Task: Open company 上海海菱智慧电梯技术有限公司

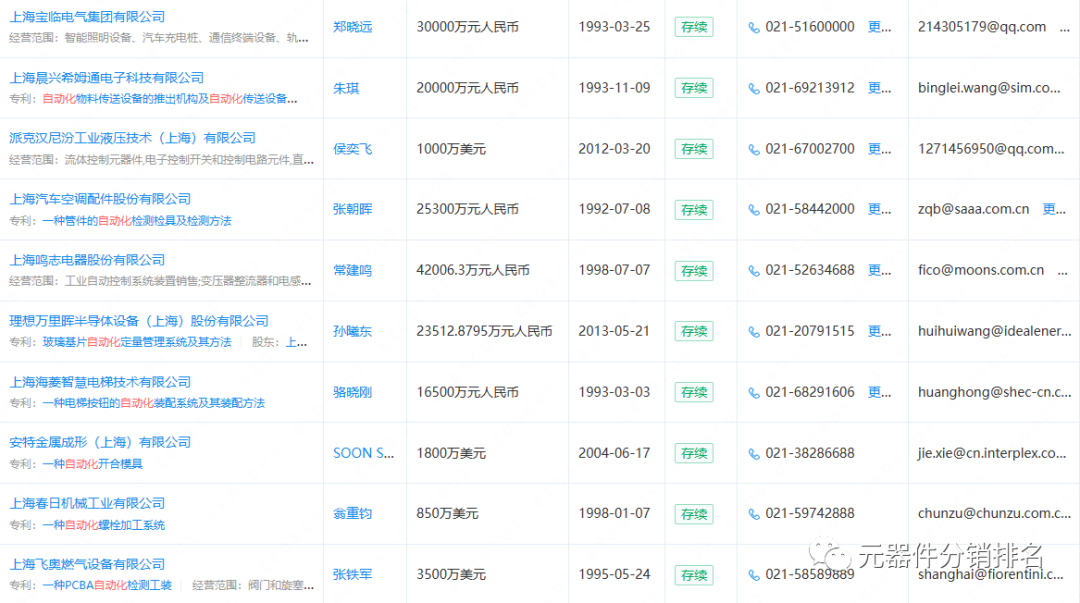Action: pyautogui.click(x=100, y=382)
